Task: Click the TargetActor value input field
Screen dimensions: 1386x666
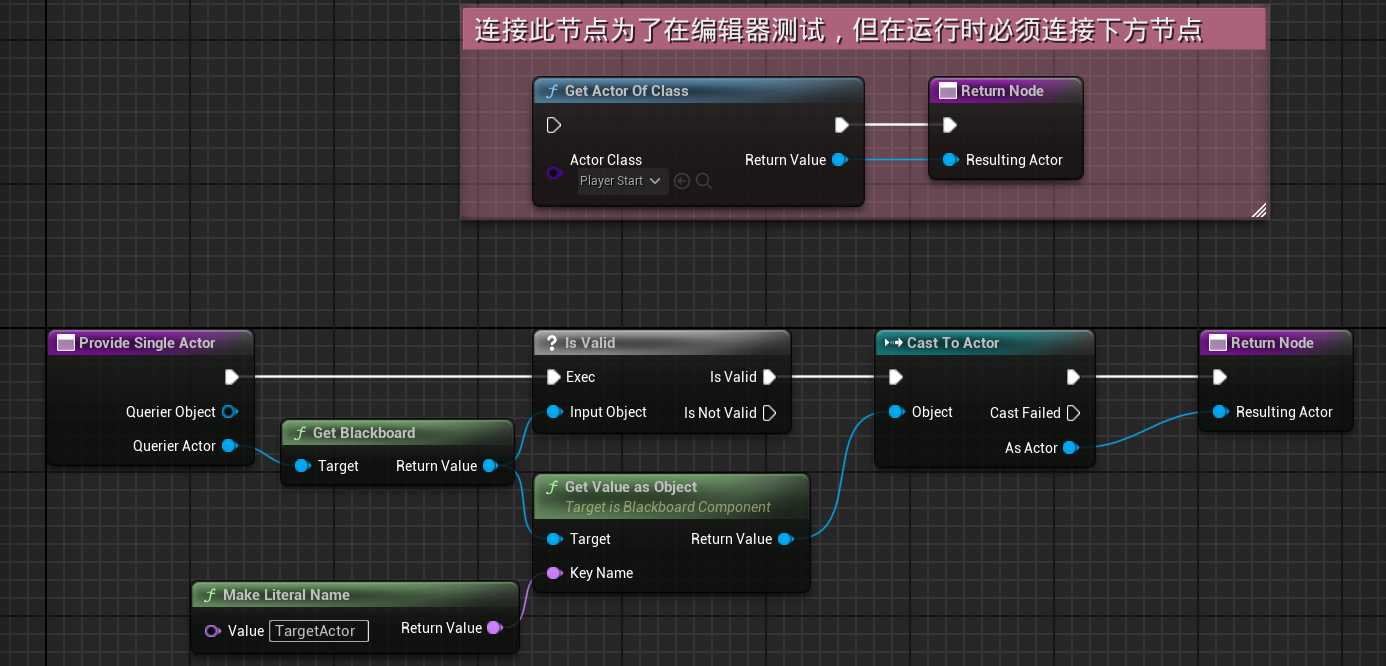Action: tap(319, 631)
